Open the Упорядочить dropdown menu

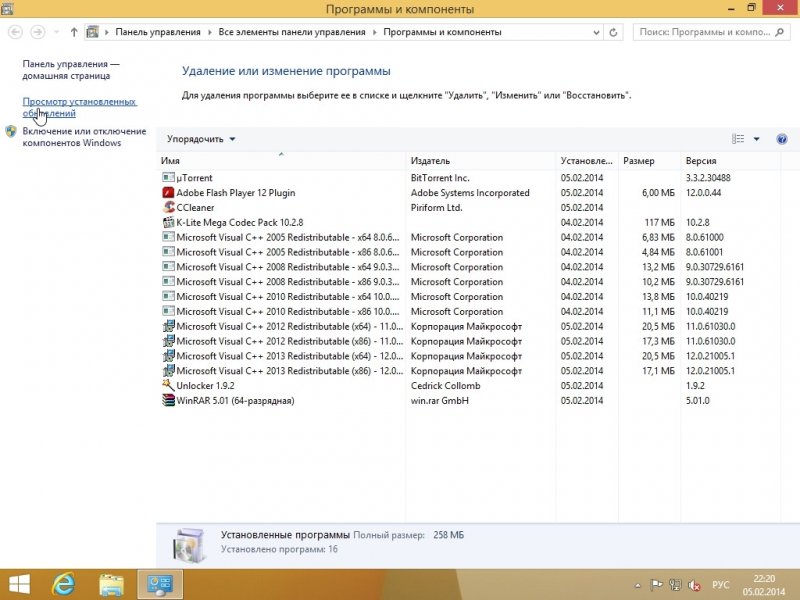tap(201, 139)
